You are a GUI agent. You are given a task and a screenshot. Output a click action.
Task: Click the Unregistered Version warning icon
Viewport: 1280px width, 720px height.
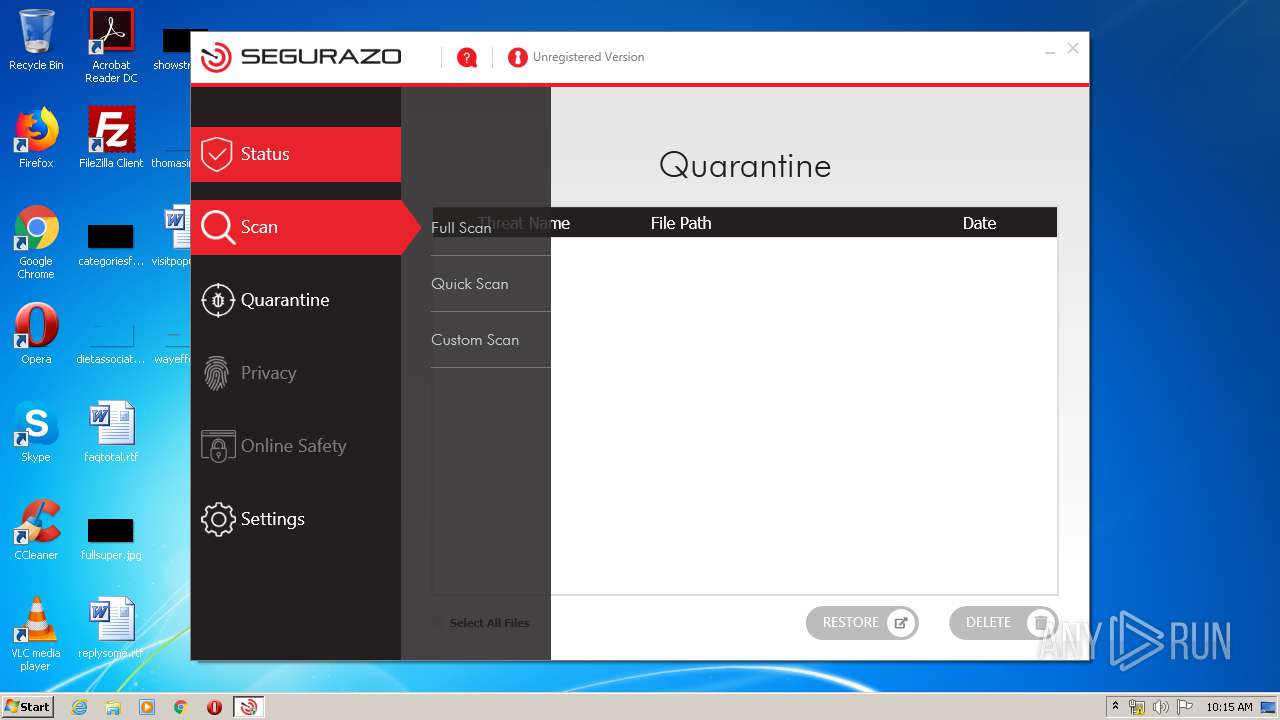(x=517, y=57)
